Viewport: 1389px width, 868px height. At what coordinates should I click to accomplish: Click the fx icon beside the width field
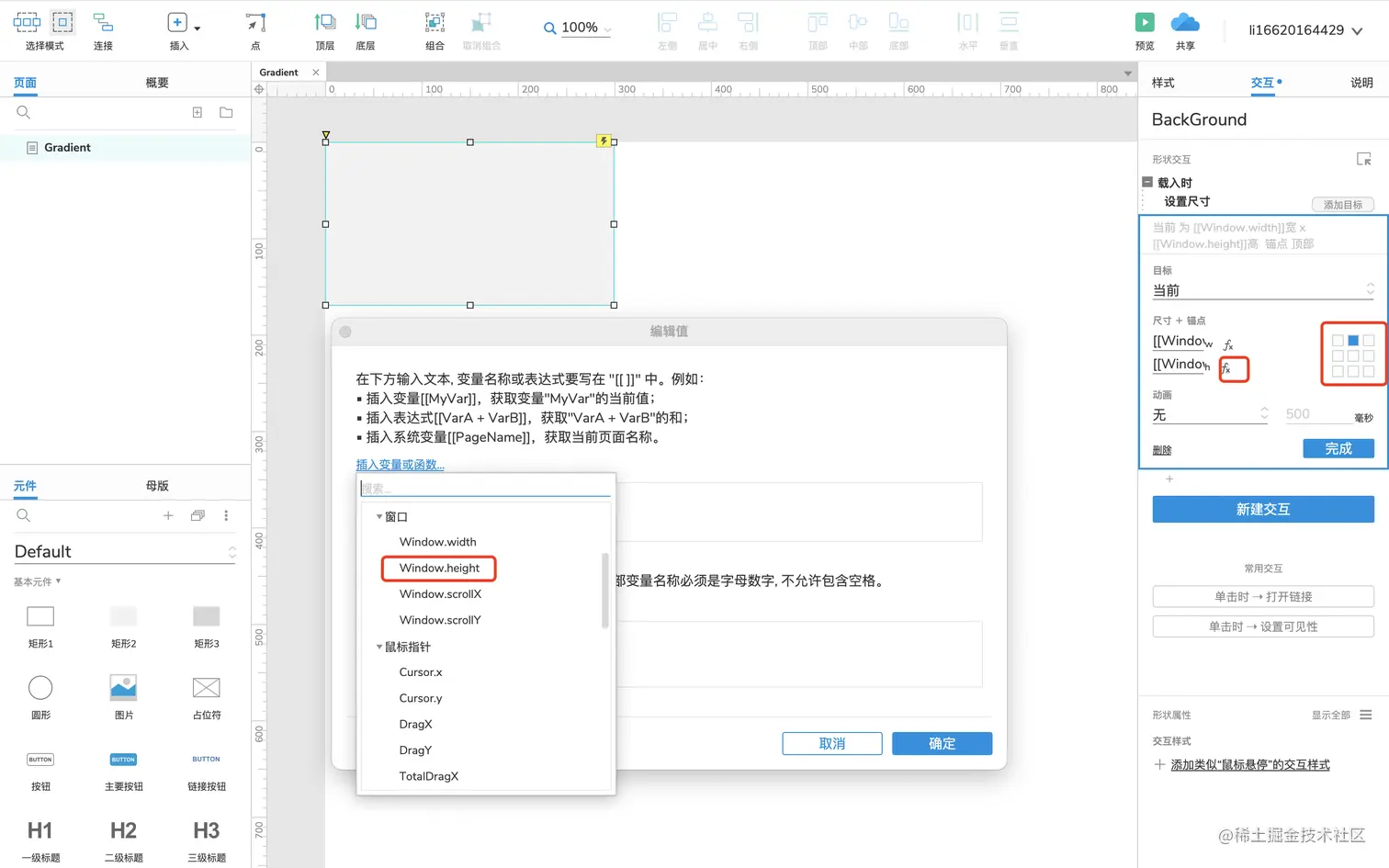coord(1228,345)
